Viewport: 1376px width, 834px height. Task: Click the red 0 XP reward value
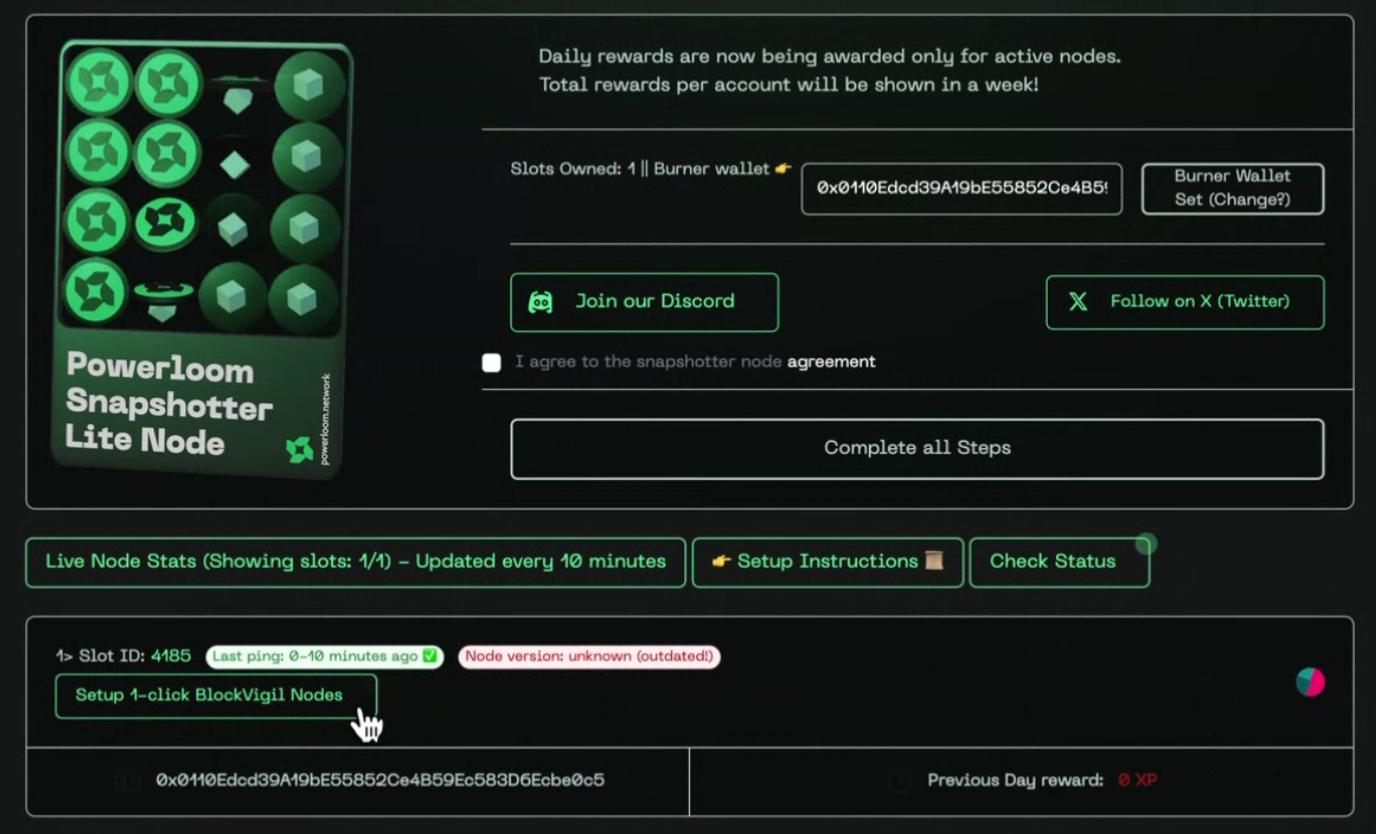(x=1137, y=780)
